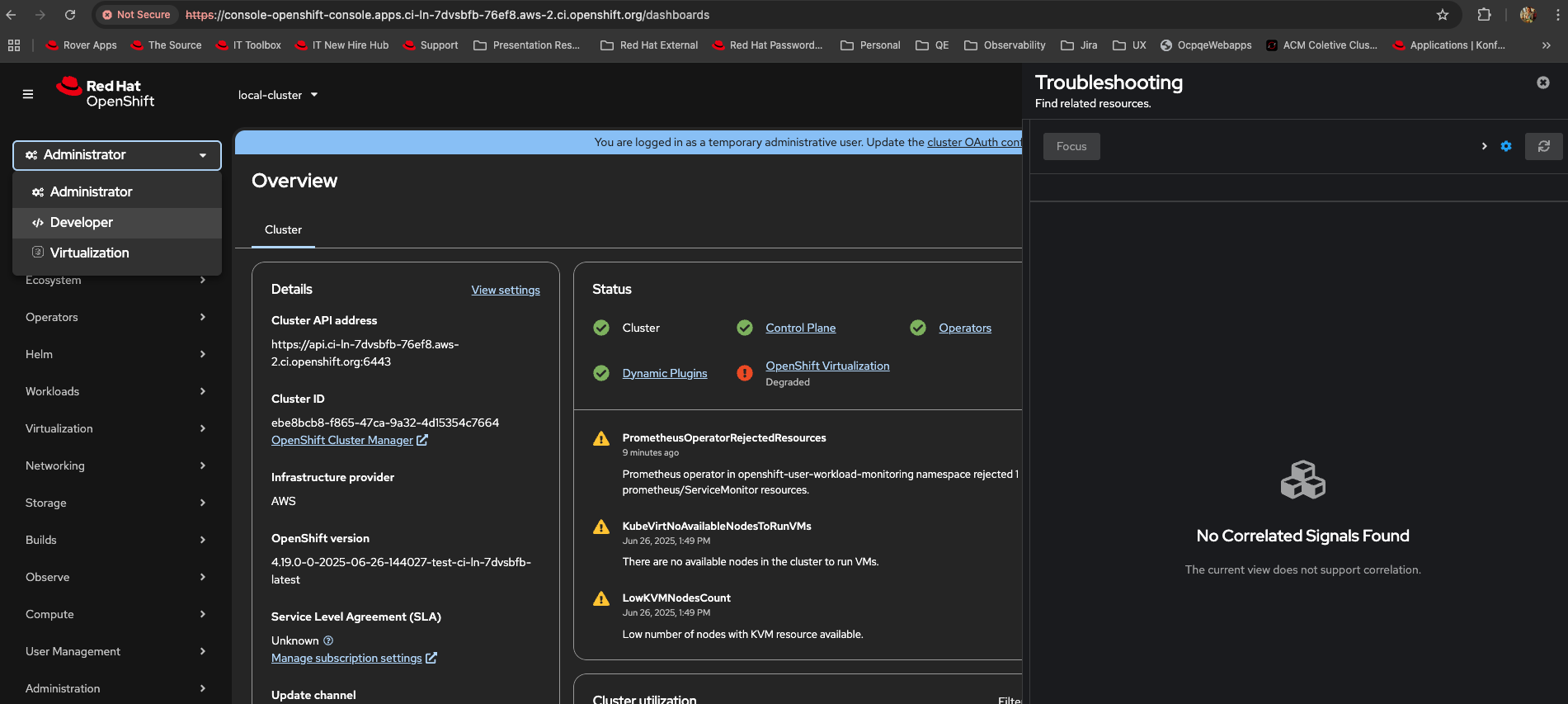Reload the page using browser refresh icon
1568x704 pixels.
(70, 15)
